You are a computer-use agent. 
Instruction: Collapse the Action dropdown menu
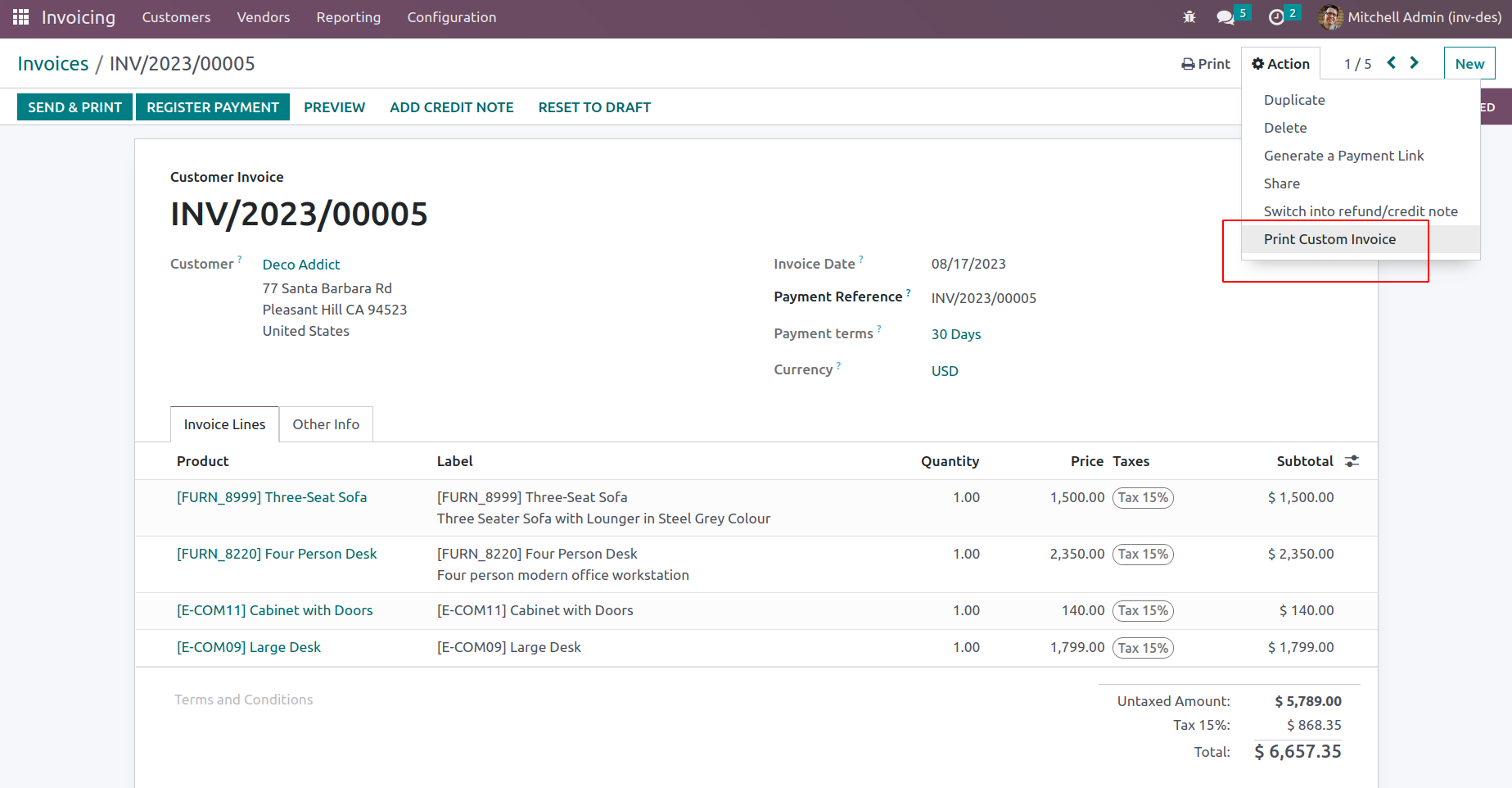pos(1280,64)
